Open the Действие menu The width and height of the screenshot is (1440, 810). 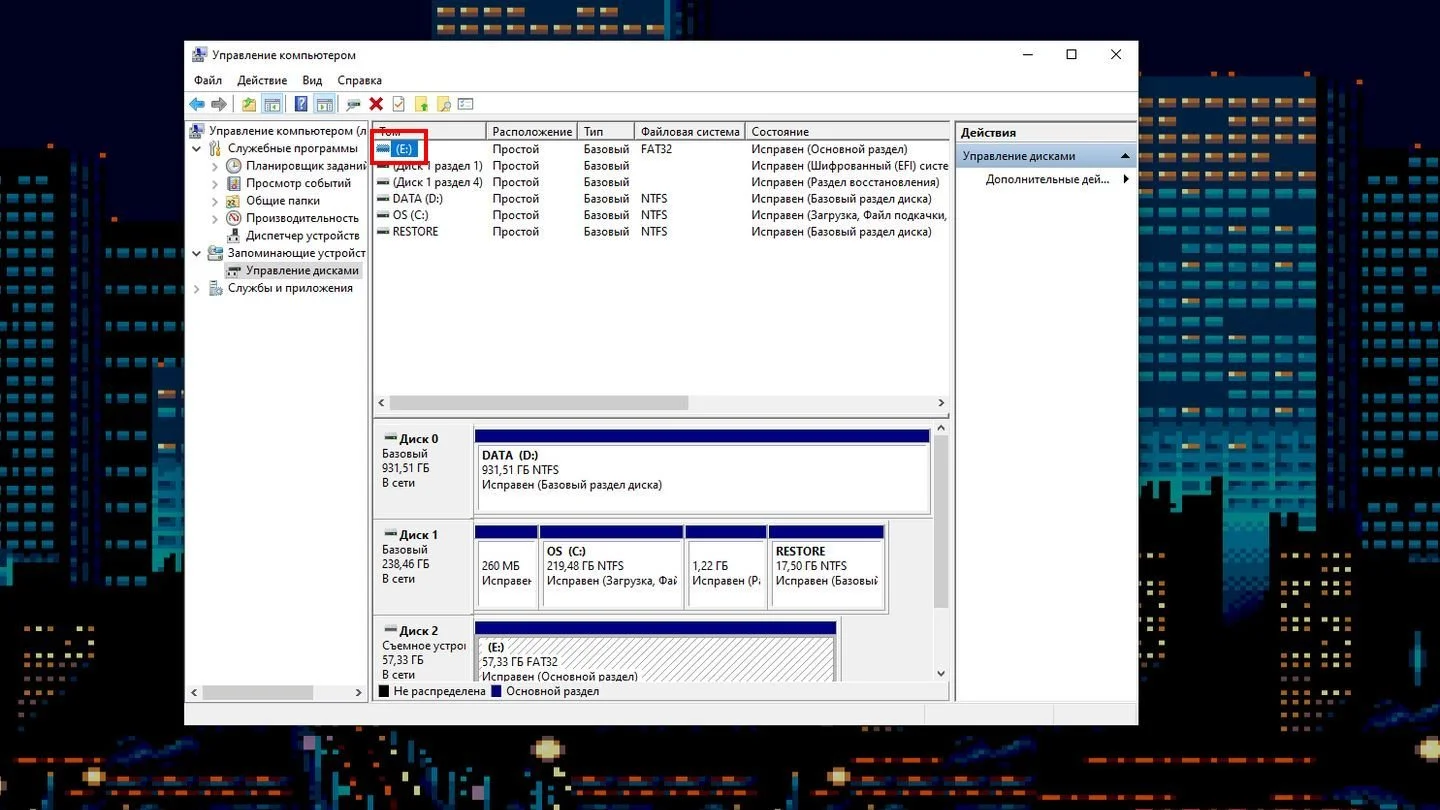[262, 80]
